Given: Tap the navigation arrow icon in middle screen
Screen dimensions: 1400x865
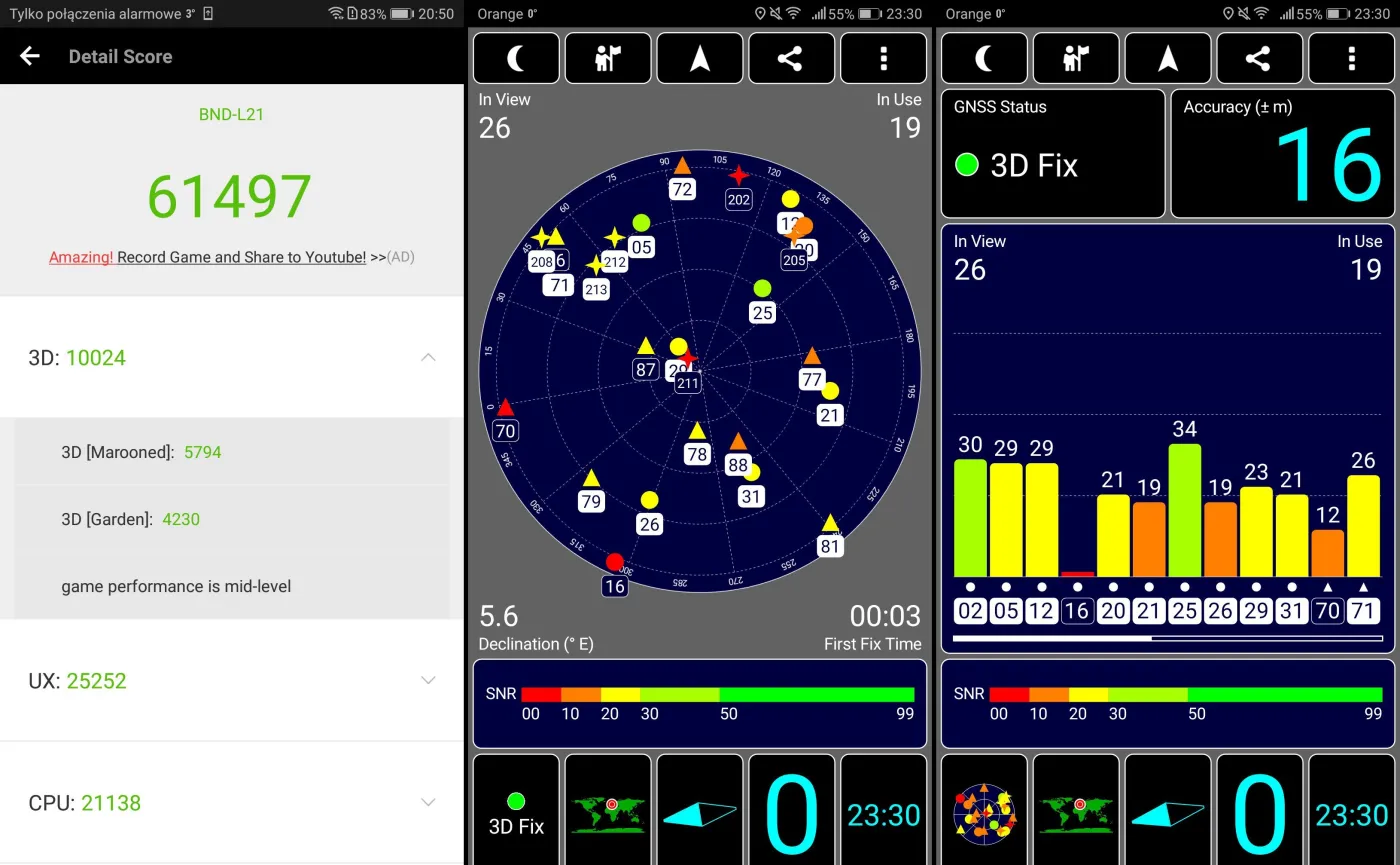Looking at the screenshot, I should (700, 58).
